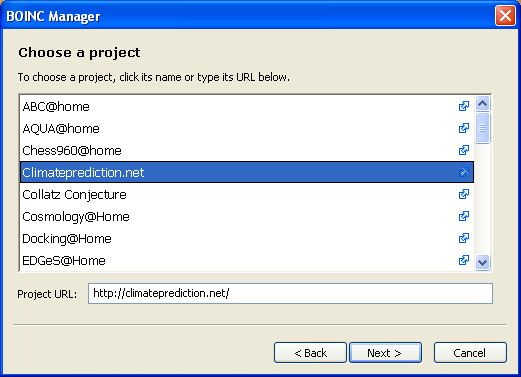Pick Cosmology@Home in the list
The height and width of the screenshot is (377, 521).
[247, 216]
